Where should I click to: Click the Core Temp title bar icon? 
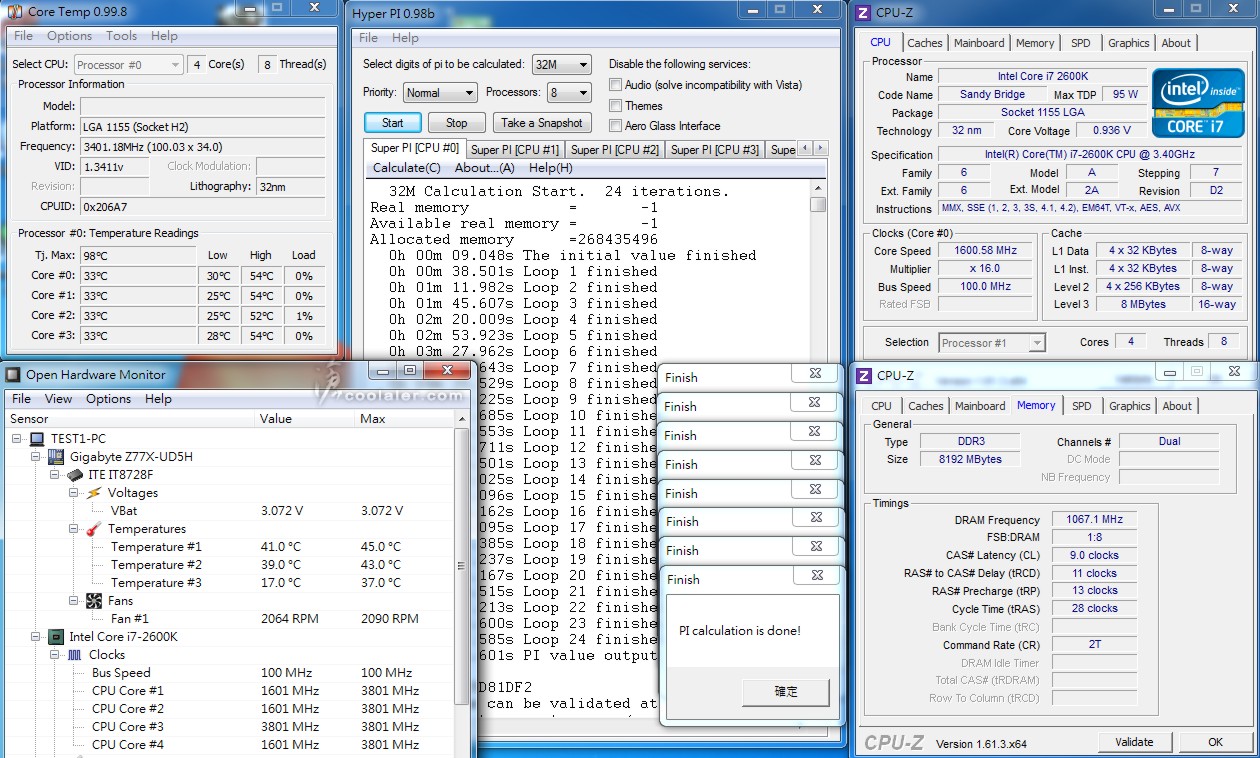13,12
